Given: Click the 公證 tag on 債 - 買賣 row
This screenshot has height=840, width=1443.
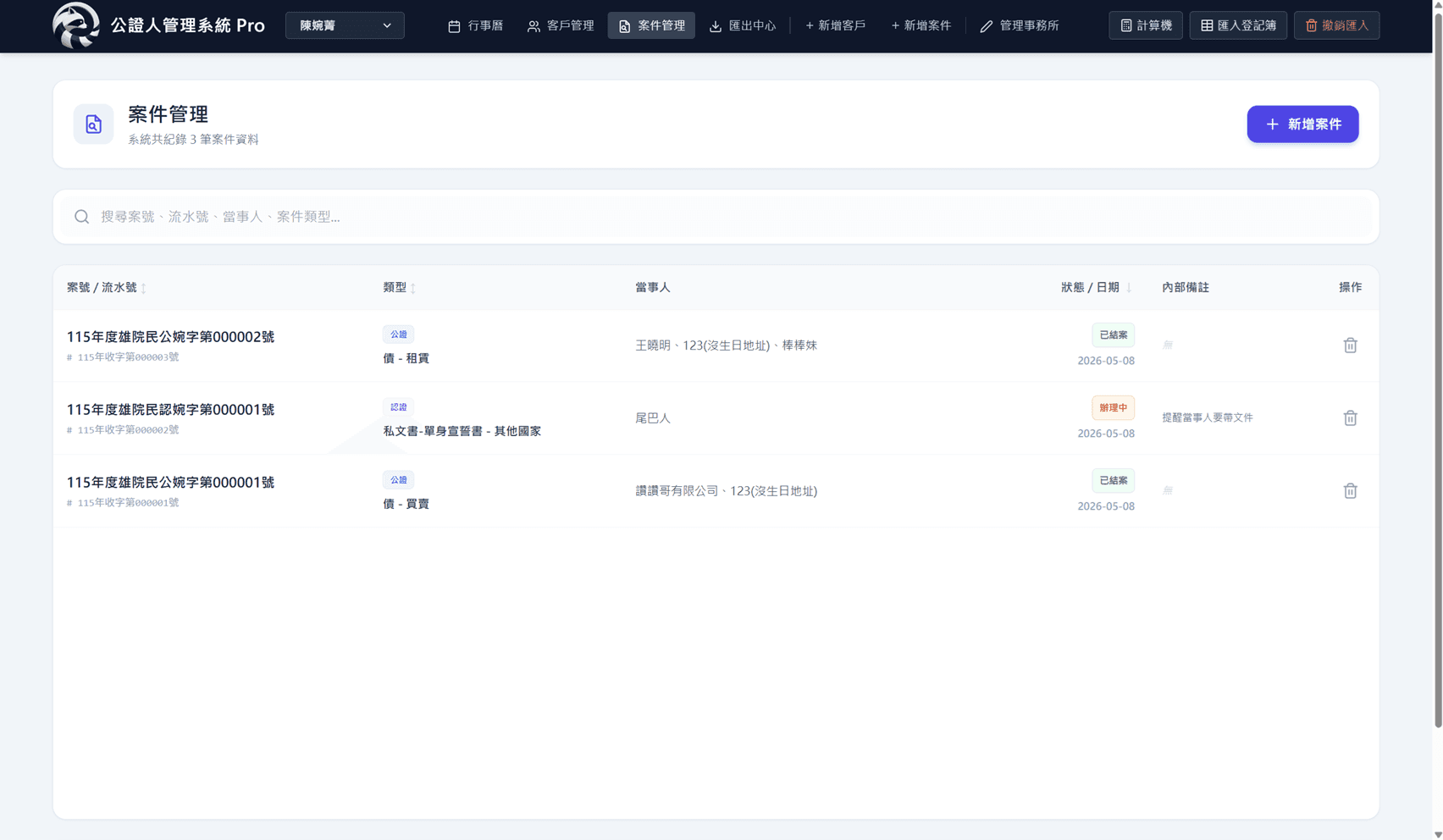Looking at the screenshot, I should (398, 480).
